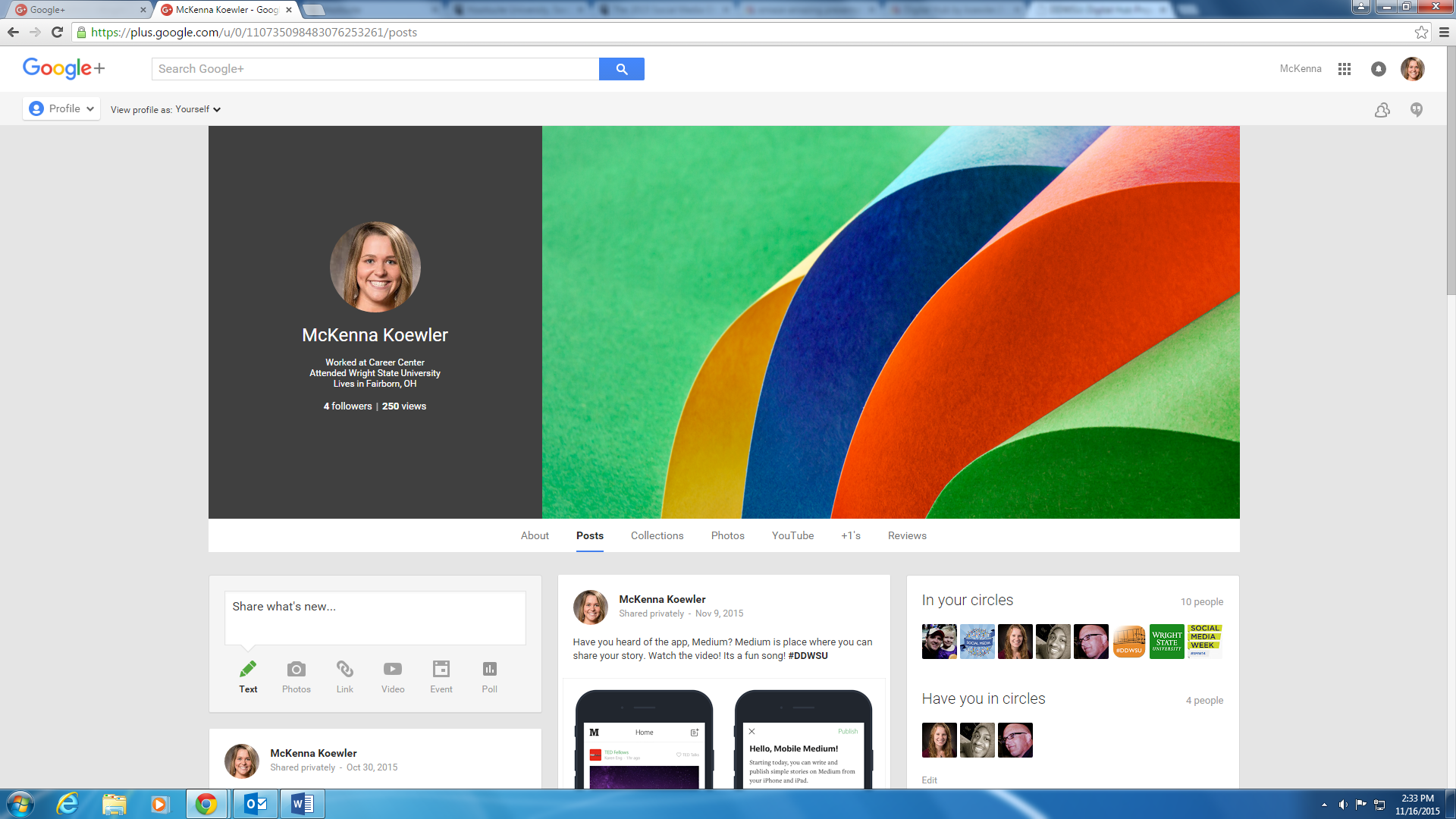Select the Link attachment icon
1456x819 pixels.
[x=345, y=670]
